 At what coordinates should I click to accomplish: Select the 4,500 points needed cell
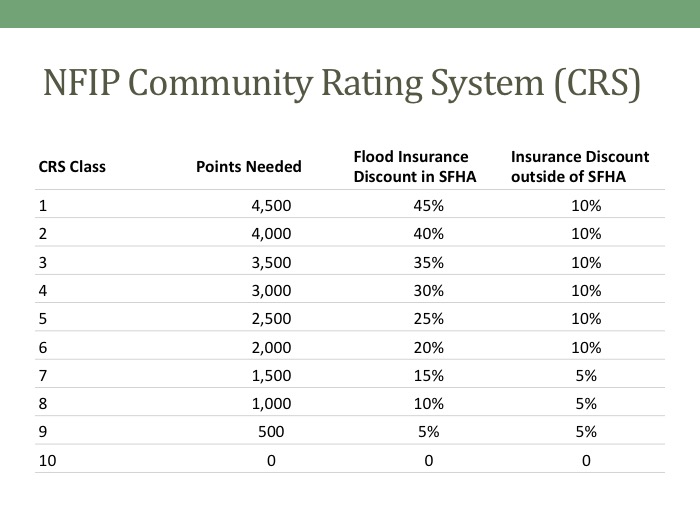pyautogui.click(x=270, y=207)
